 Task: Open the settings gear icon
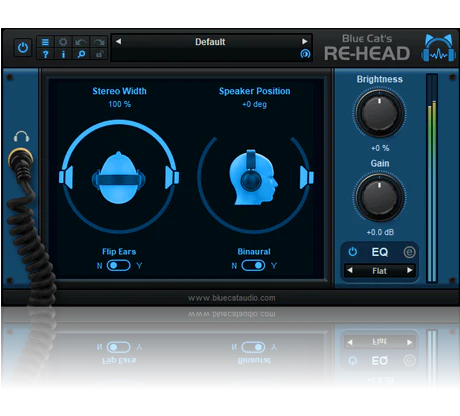(x=63, y=42)
